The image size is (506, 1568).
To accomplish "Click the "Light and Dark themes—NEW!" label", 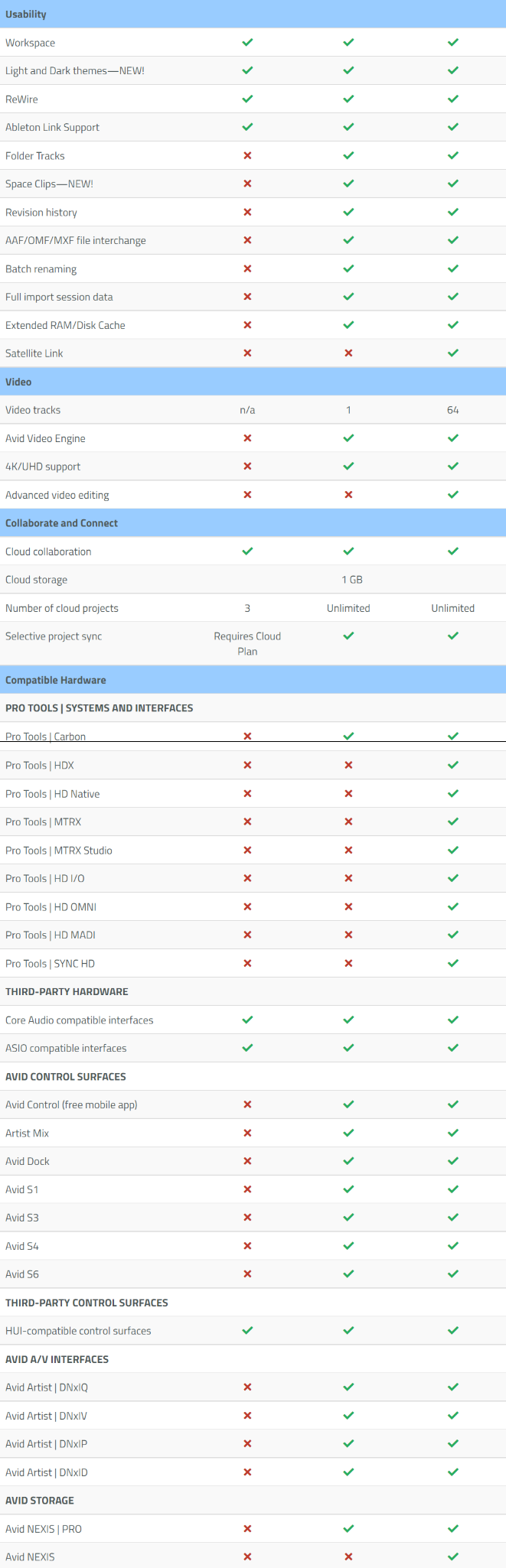I will pyautogui.click(x=75, y=70).
